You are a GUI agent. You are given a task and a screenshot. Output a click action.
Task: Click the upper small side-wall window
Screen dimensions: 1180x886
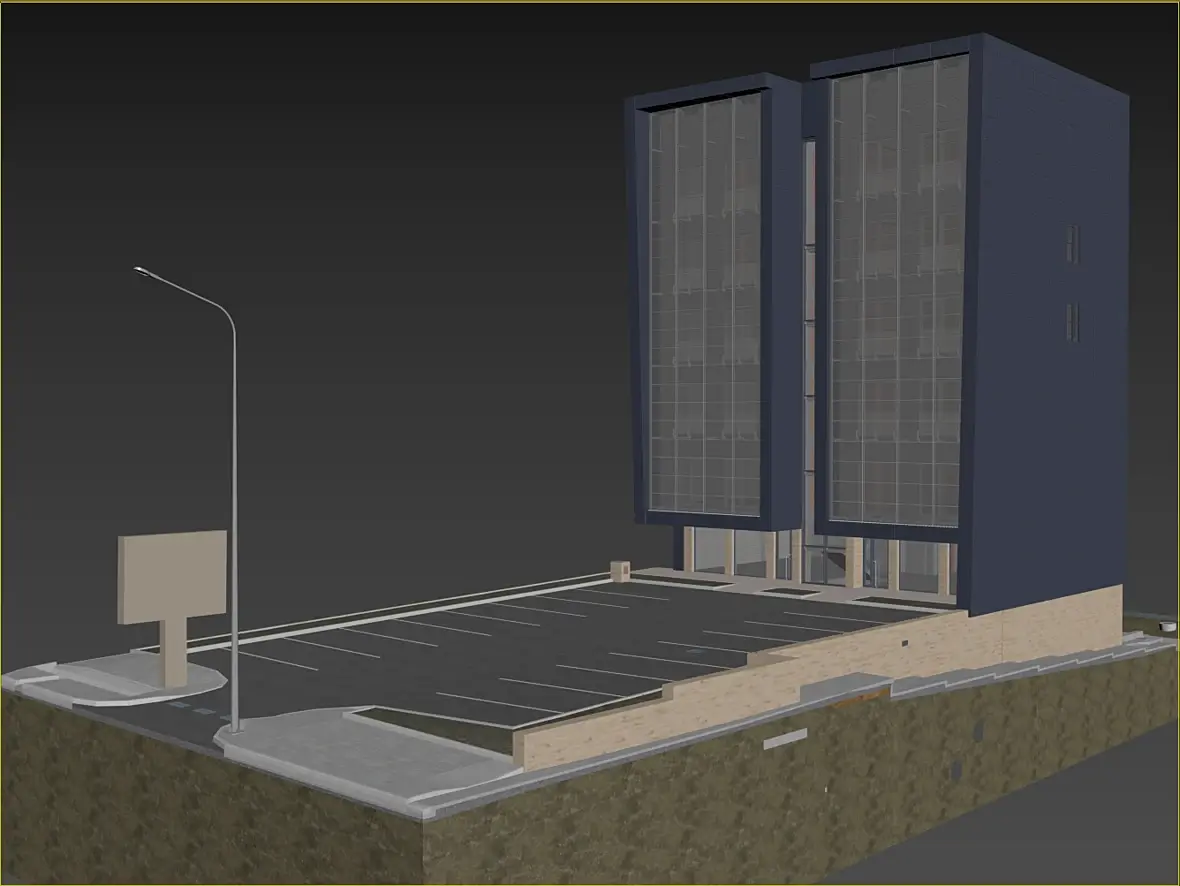pos(1072,245)
